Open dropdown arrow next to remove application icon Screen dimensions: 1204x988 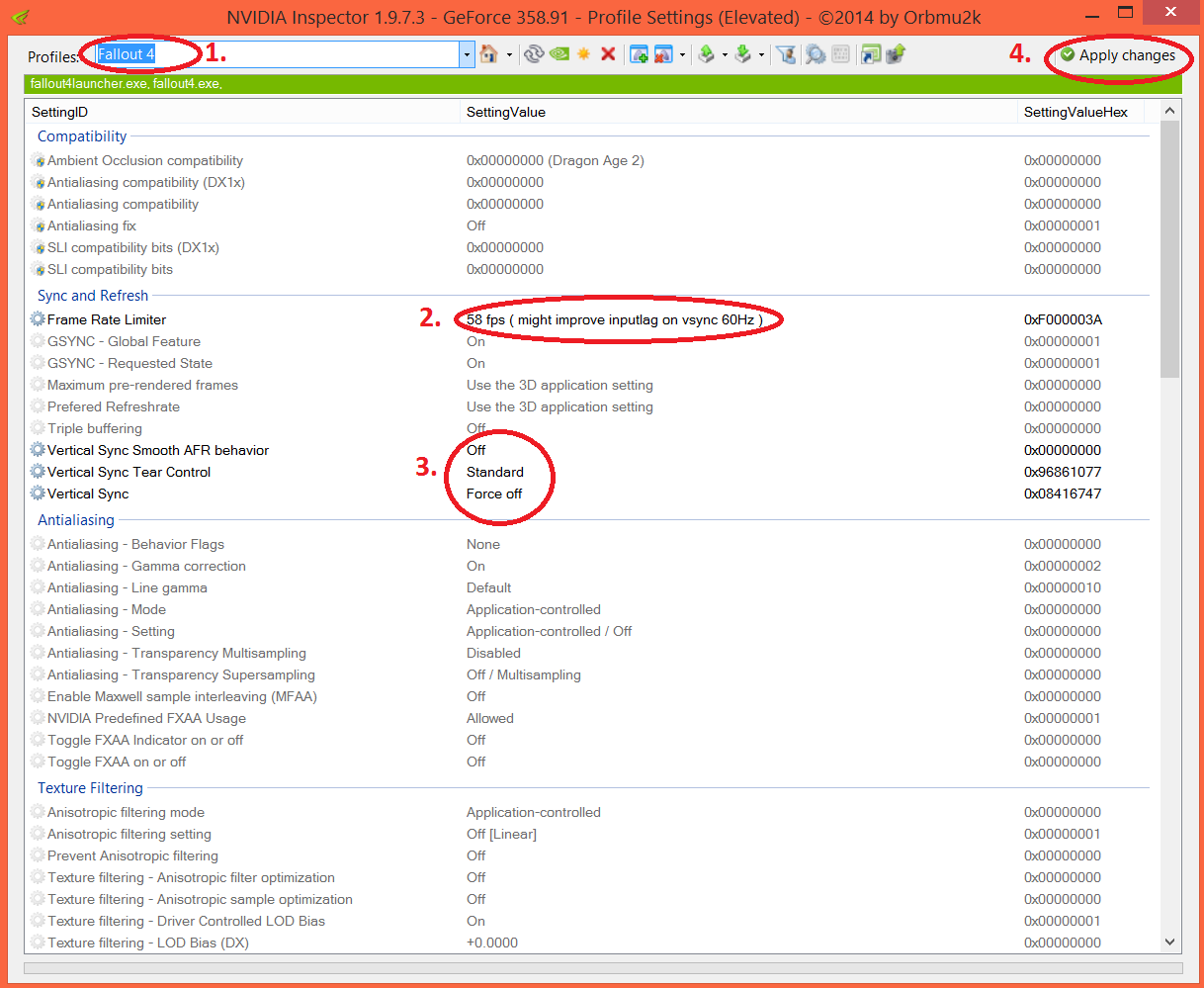682,54
